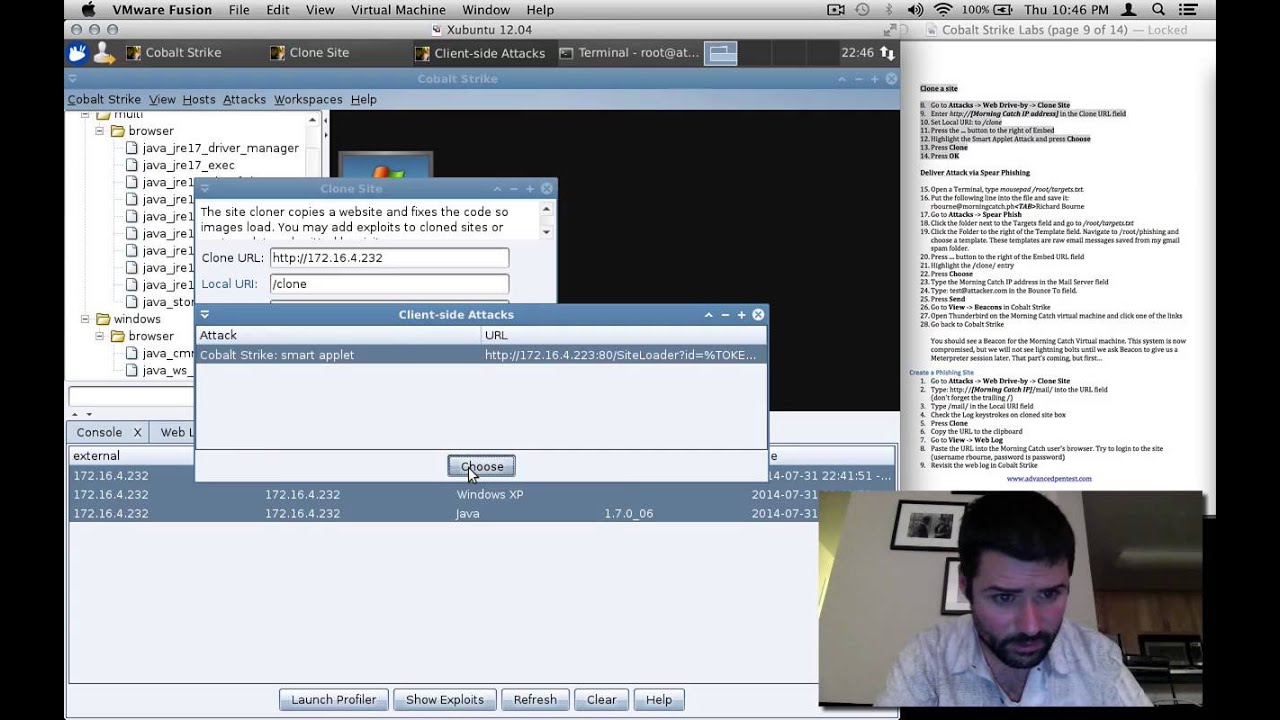Click the Refresh button
The width and height of the screenshot is (1280, 720).
pyautogui.click(x=535, y=700)
